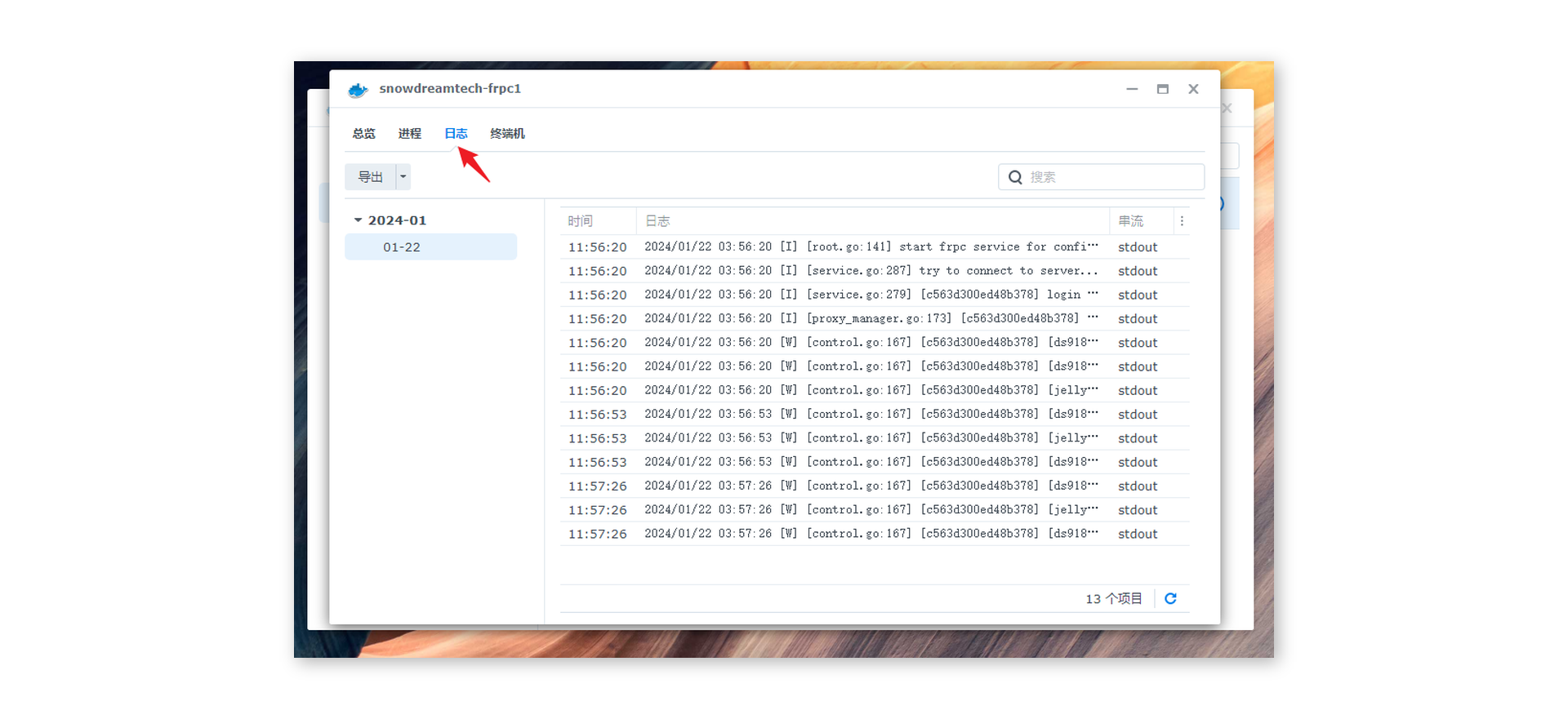This screenshot has width=1568, height=719.
Task: Select the proxy_manager.go:173 log row
Action: pos(875,318)
